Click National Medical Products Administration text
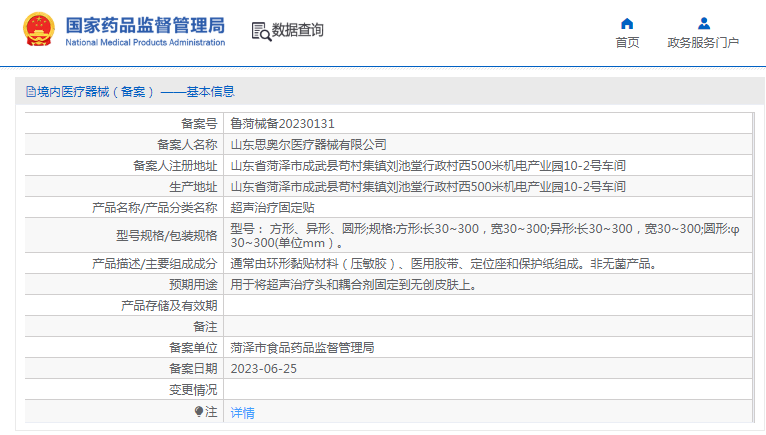 coord(145,43)
